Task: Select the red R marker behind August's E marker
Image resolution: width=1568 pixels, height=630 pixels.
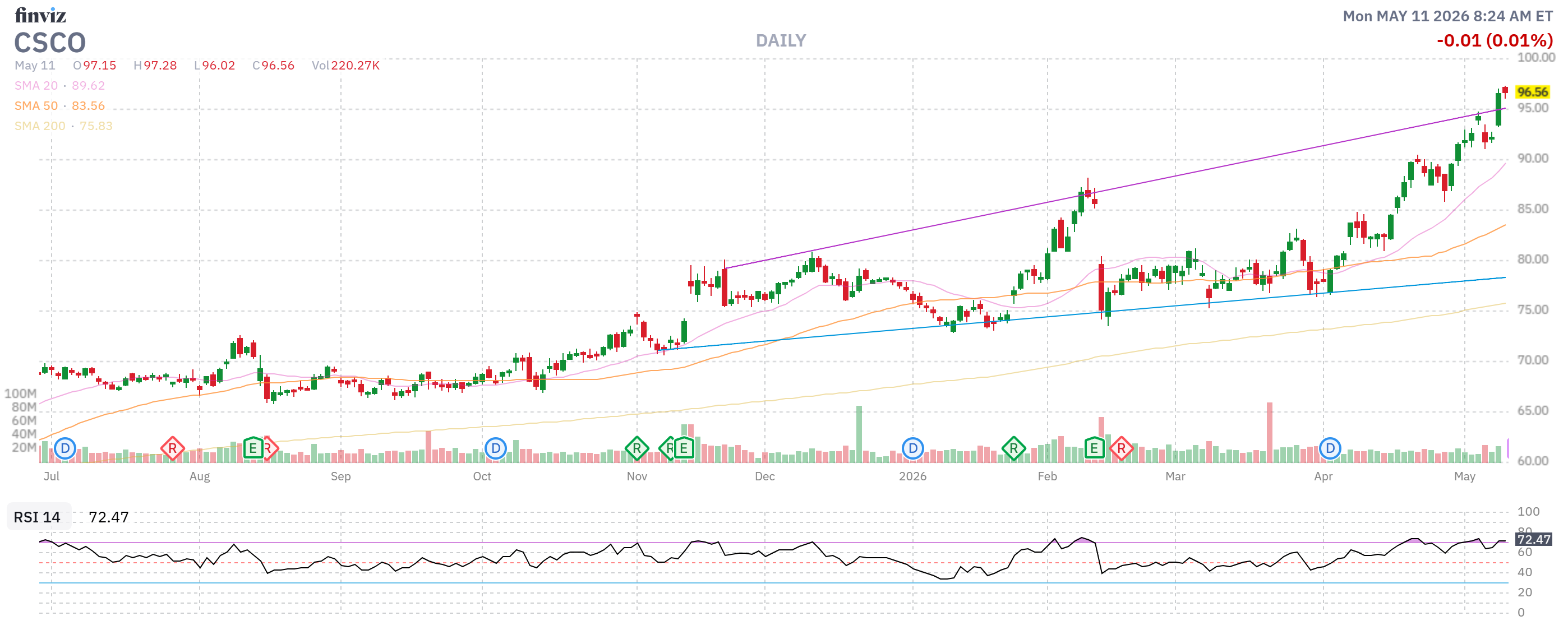Action: tap(271, 449)
